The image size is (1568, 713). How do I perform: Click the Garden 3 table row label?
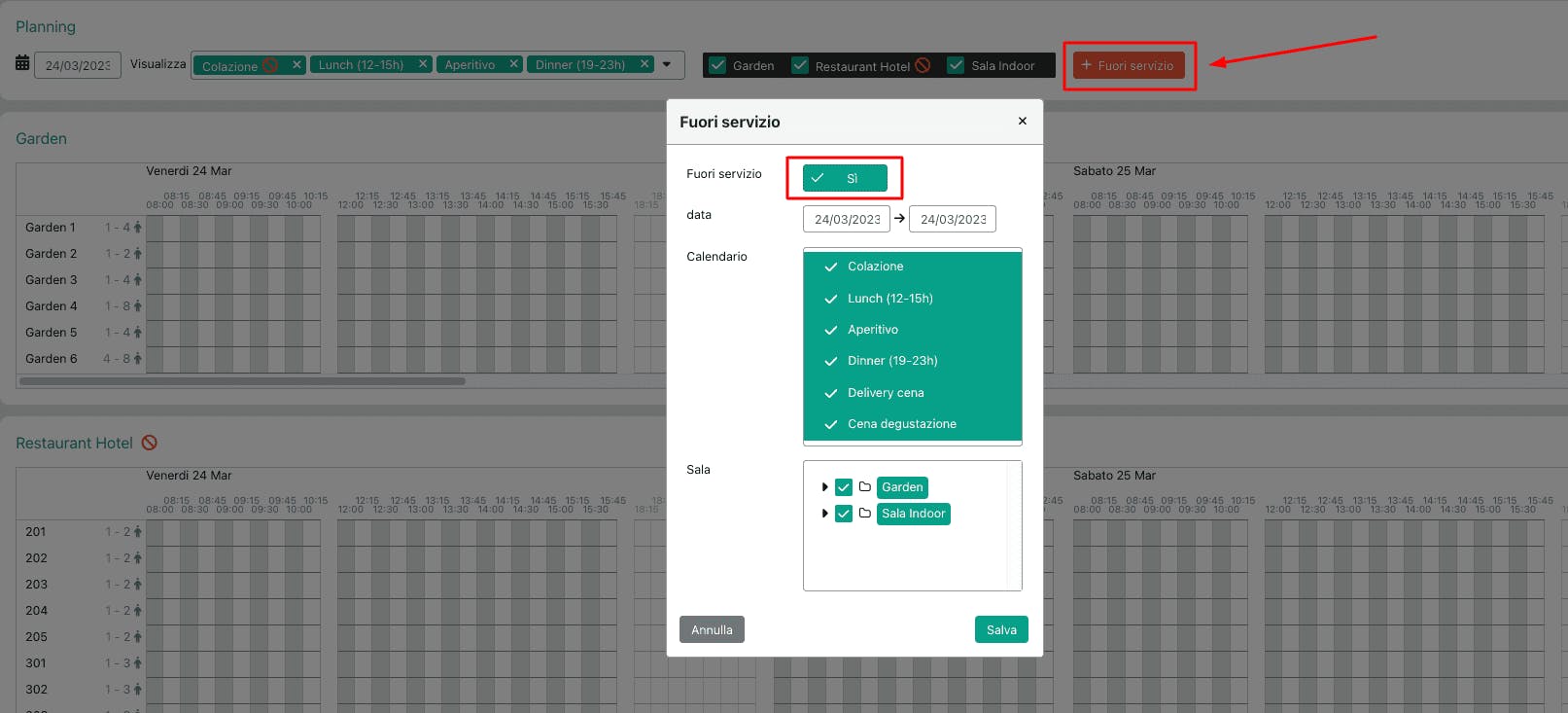pyautogui.click(x=51, y=279)
